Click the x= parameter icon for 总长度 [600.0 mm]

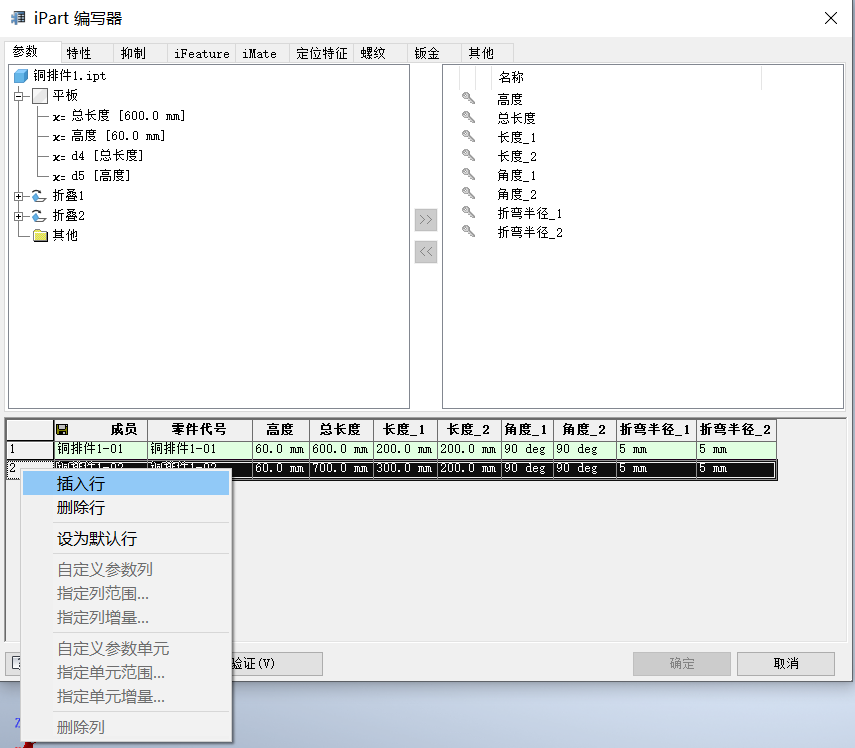tap(59, 117)
